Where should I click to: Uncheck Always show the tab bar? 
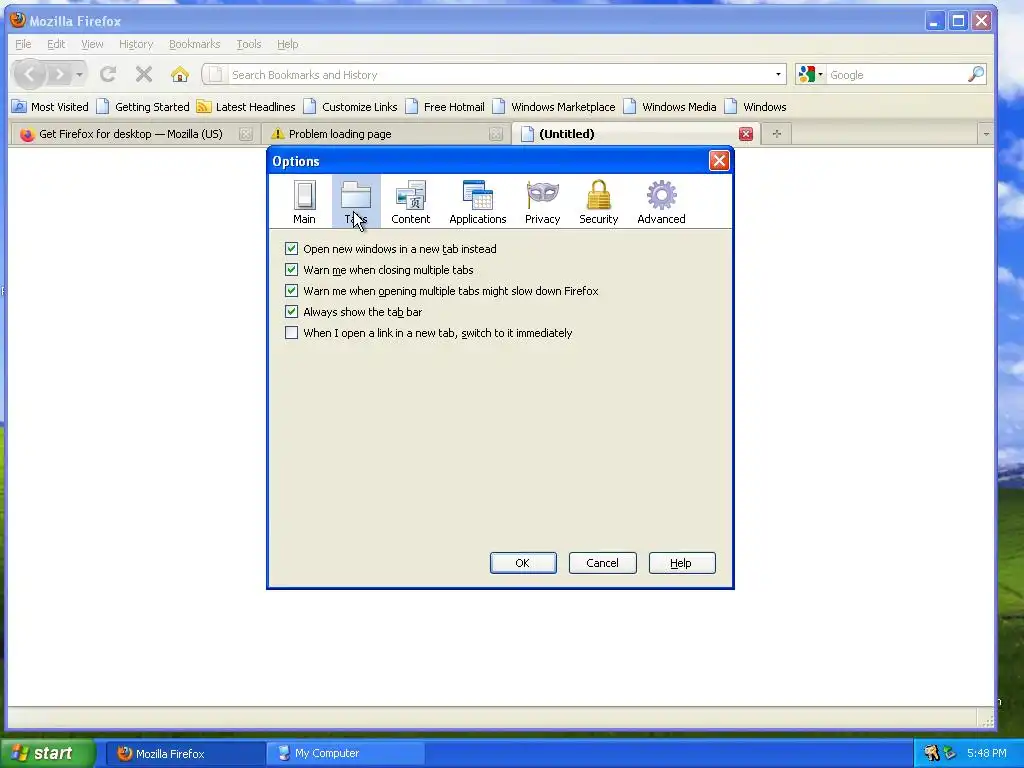click(291, 312)
